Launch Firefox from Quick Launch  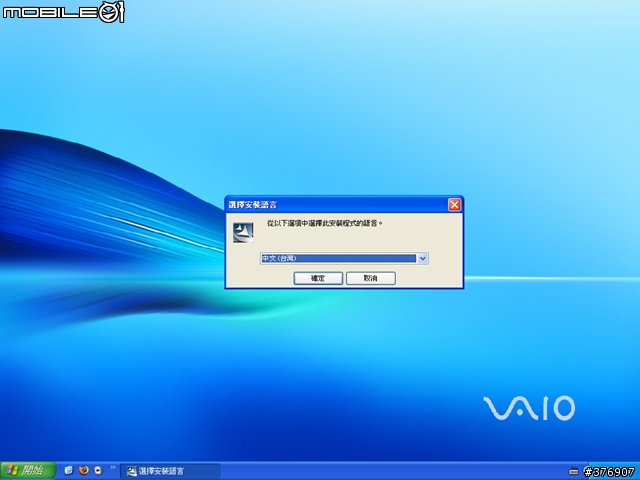[84, 470]
